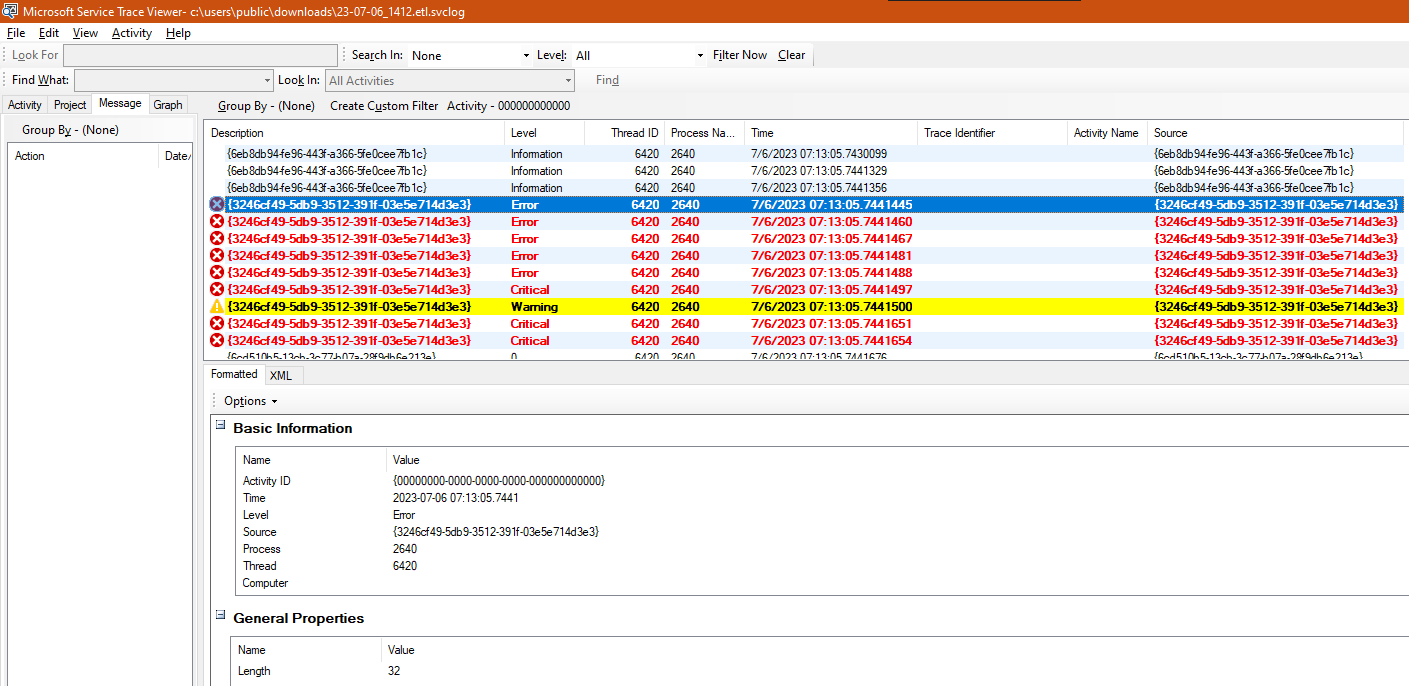
Task: Switch to the Graph tab
Action: 168,105
